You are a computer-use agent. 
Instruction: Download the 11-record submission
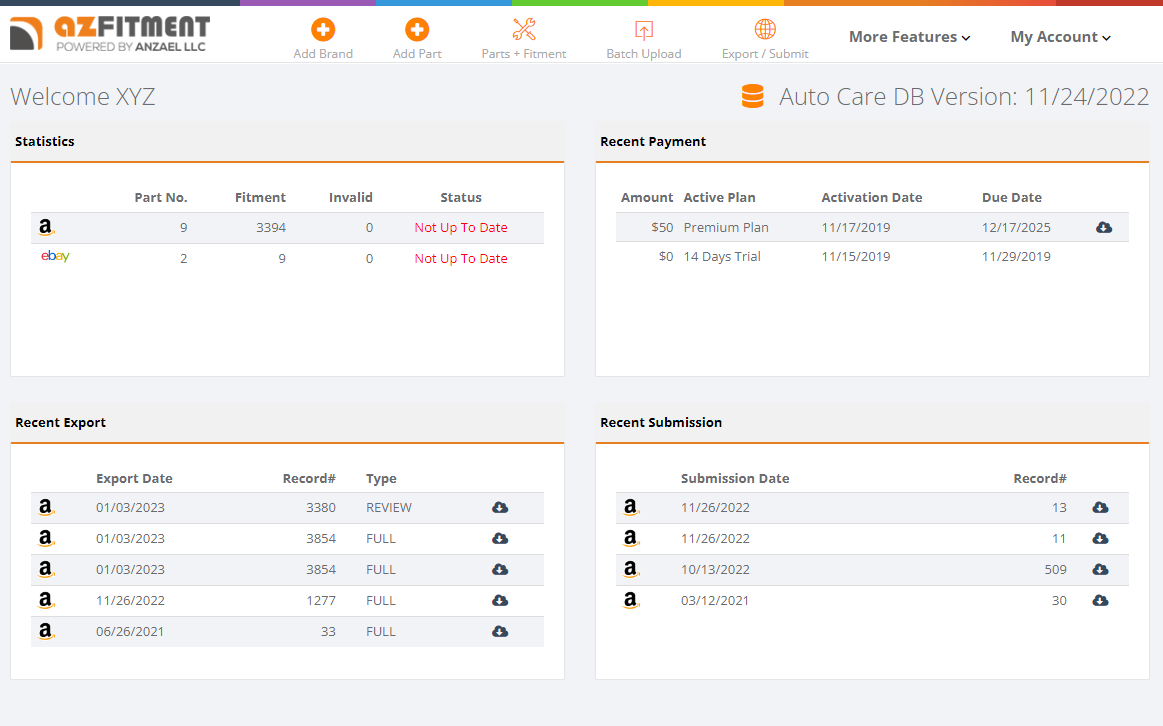click(1100, 538)
